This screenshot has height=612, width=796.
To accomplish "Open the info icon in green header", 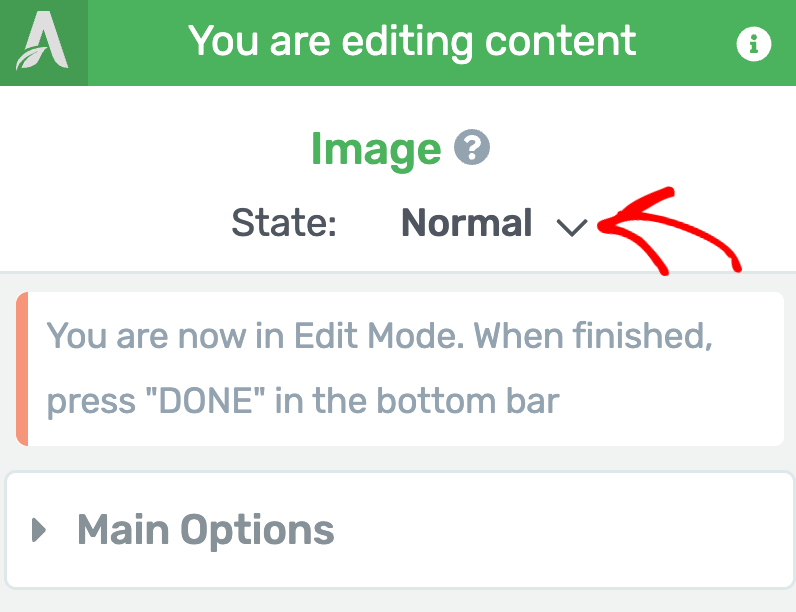I will tap(753, 44).
